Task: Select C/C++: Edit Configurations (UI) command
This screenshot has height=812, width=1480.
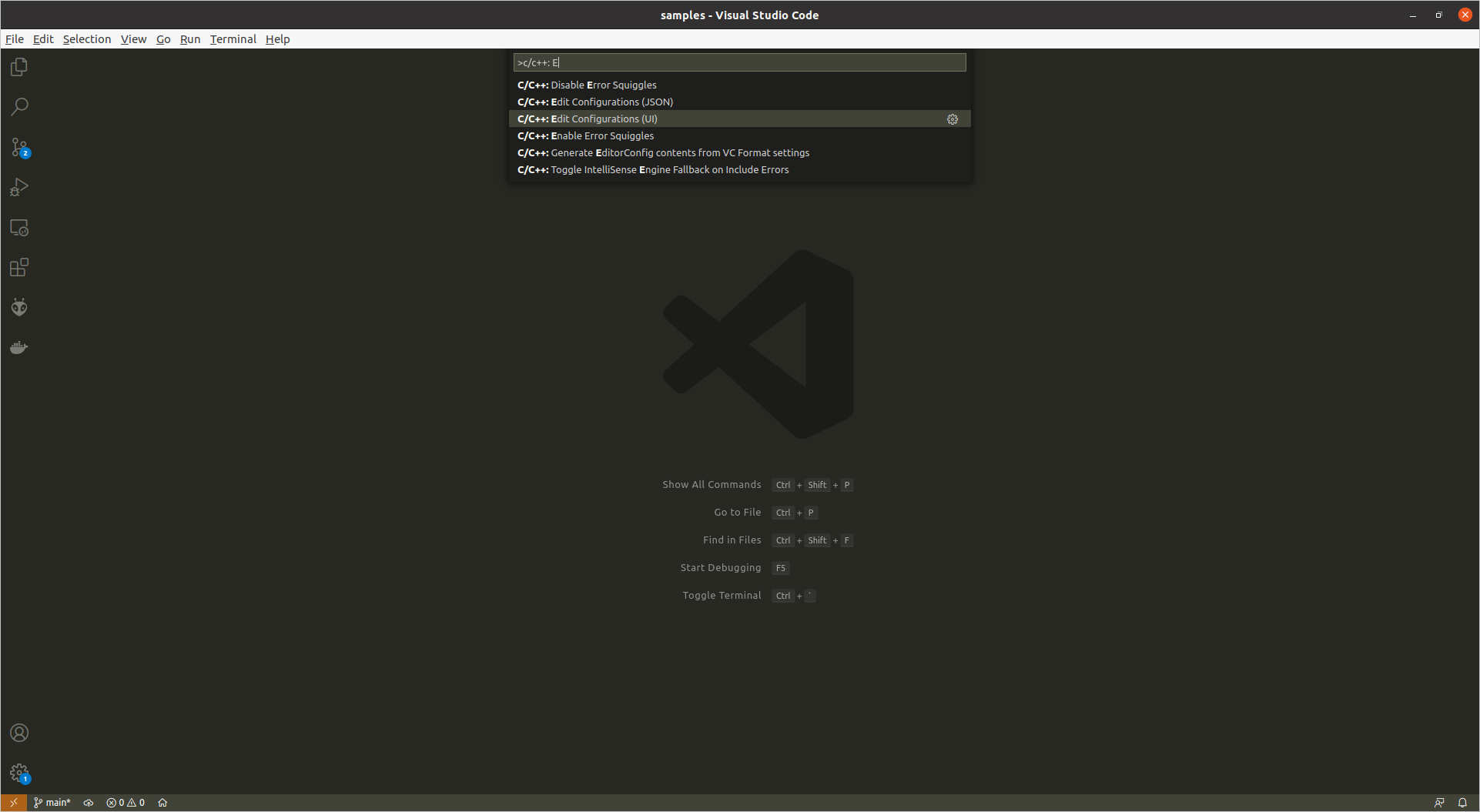Action: tap(740, 119)
